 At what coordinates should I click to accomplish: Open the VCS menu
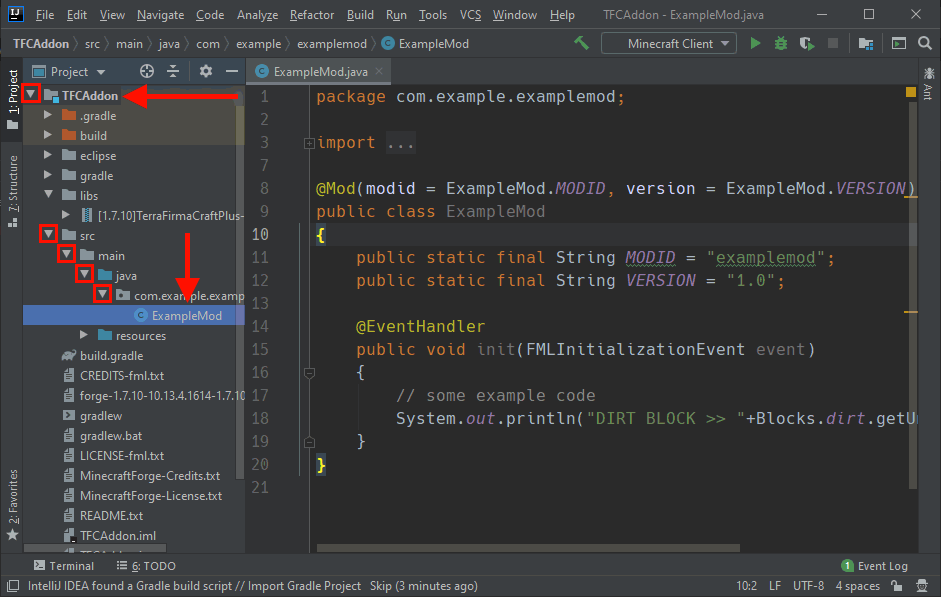pos(470,14)
